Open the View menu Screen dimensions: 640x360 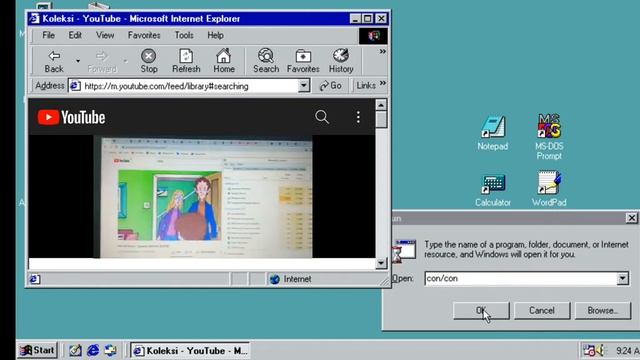pyautogui.click(x=105, y=36)
